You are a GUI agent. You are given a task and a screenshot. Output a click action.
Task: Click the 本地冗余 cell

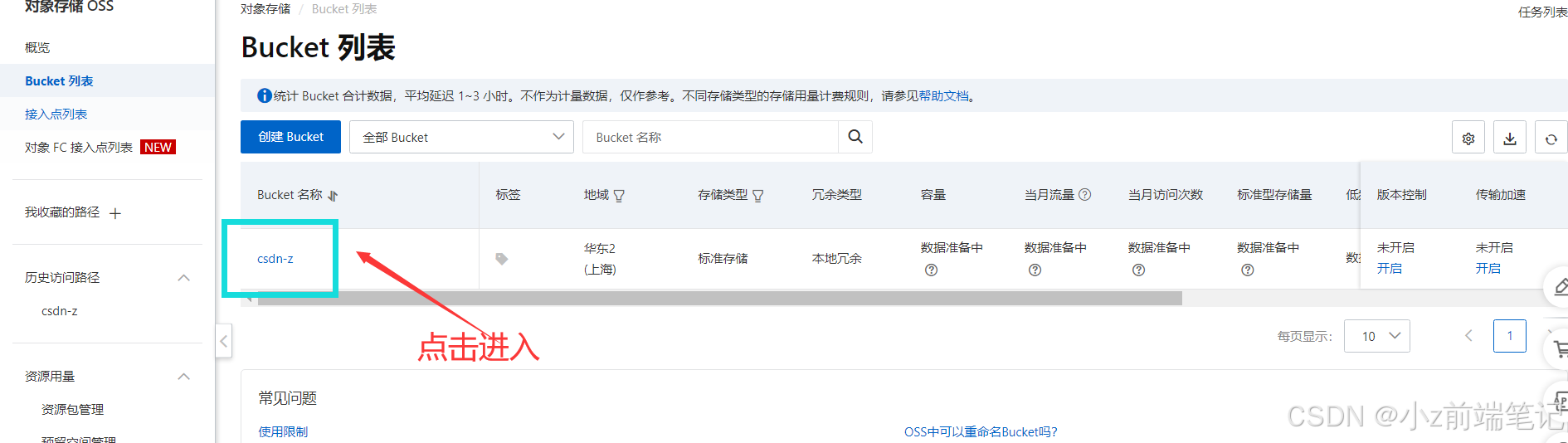(836, 259)
